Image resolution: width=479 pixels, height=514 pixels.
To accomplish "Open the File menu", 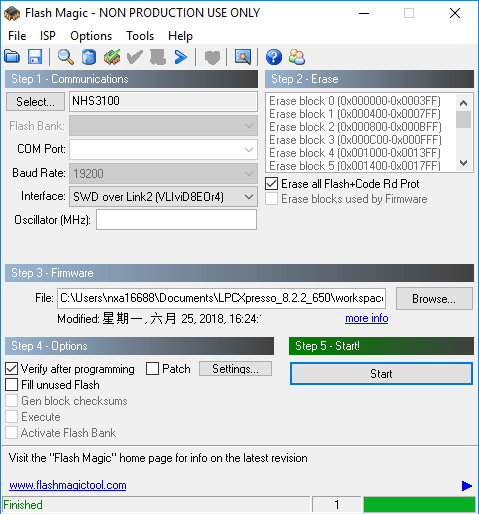I will pyautogui.click(x=17, y=36).
